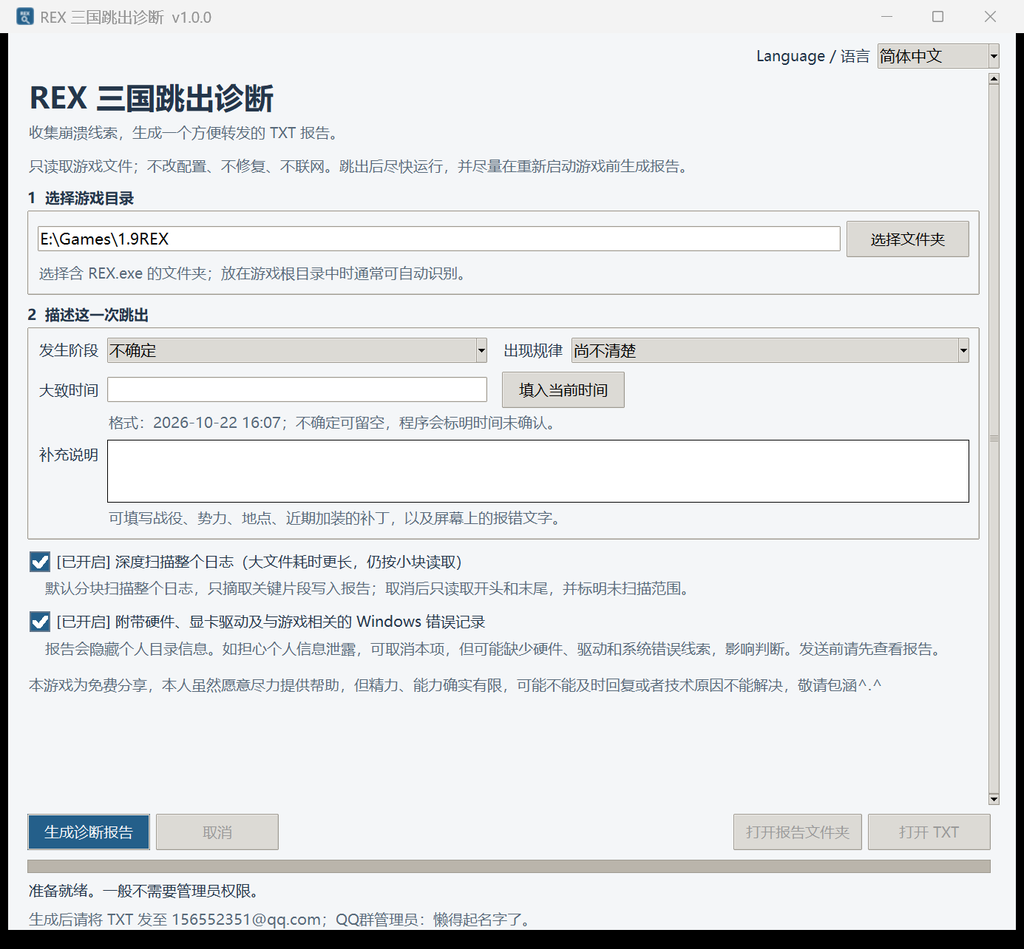
Task: Click the vertical scrollbar track
Action: tap(994, 439)
